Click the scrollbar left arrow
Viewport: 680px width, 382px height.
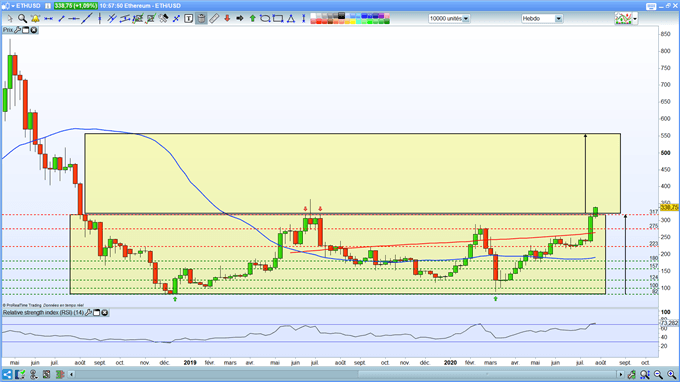[72, 374]
